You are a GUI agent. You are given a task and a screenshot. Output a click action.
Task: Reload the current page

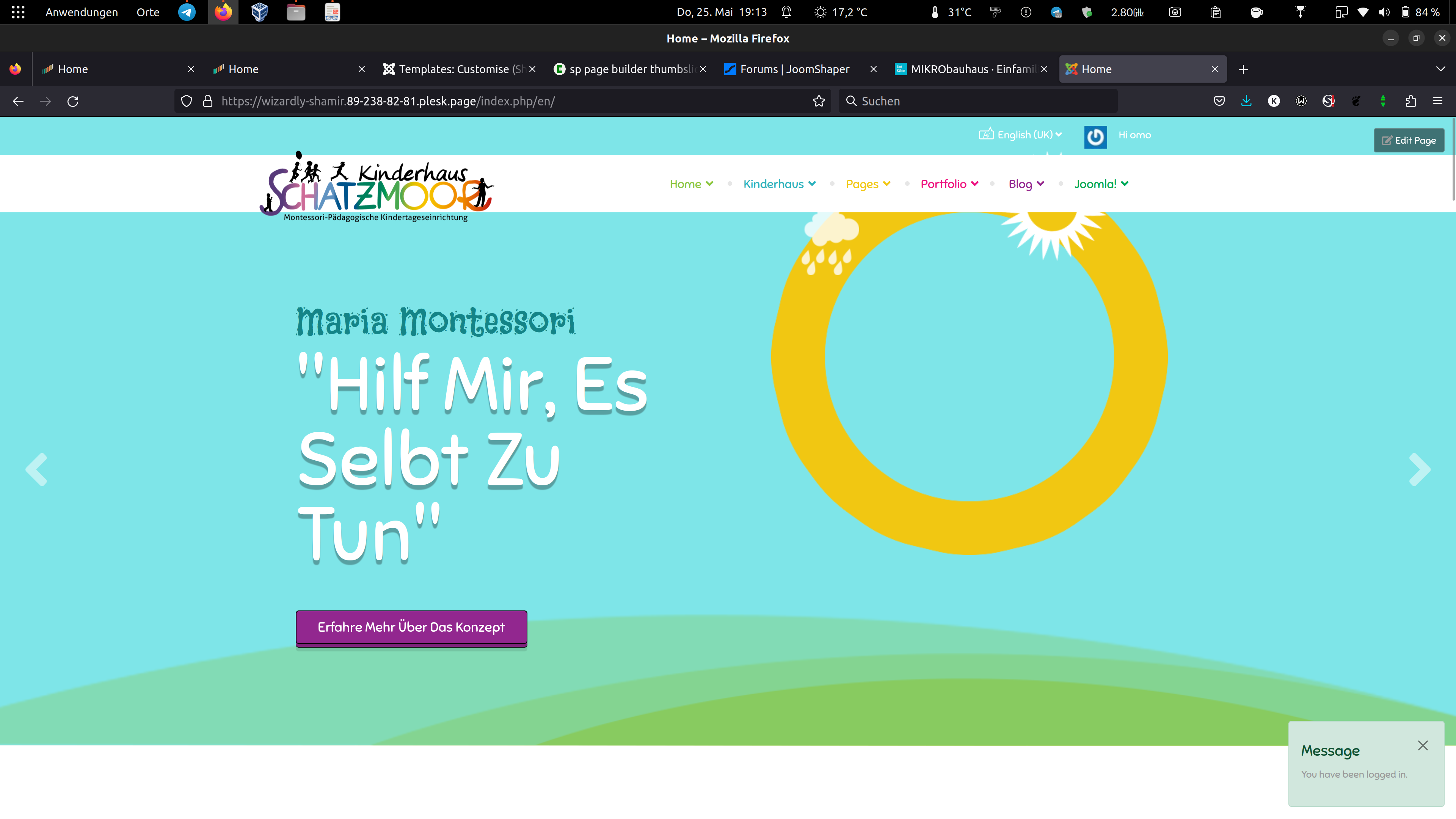tap(73, 101)
